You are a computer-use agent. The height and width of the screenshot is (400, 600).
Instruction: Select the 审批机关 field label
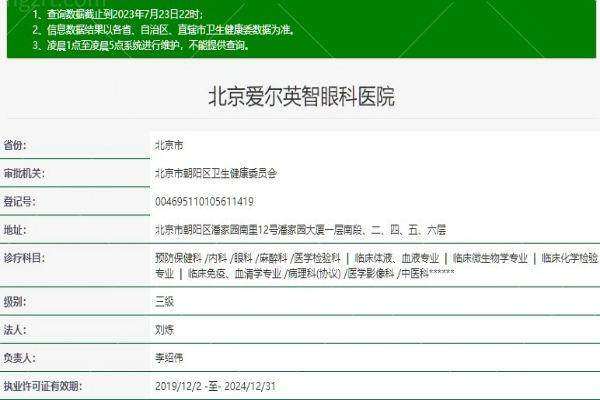pyautogui.click(x=24, y=173)
